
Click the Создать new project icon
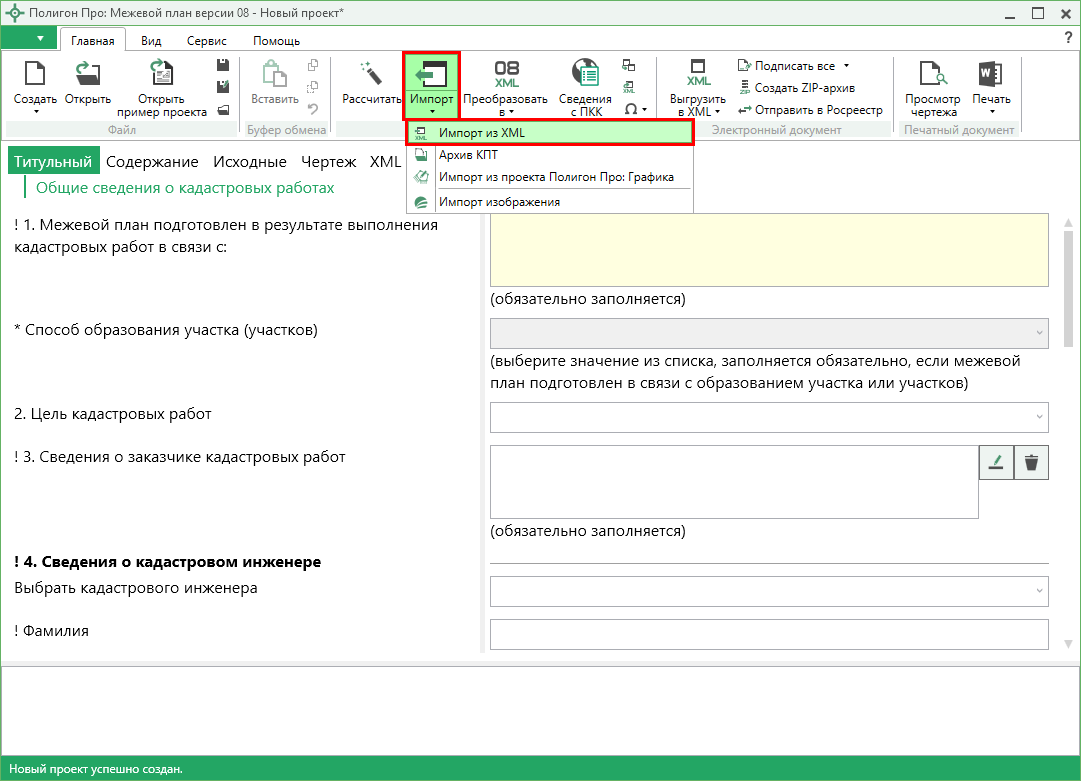(x=35, y=74)
